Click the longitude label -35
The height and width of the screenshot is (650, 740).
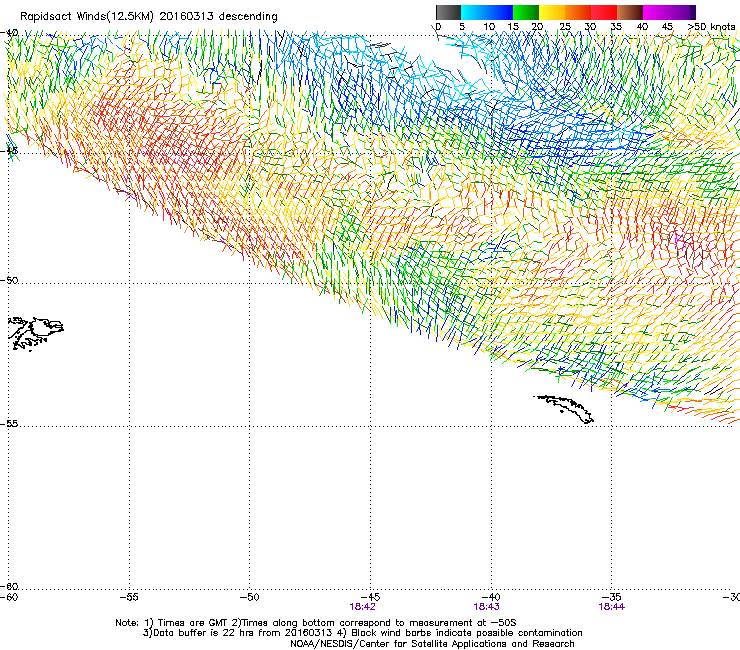[x=612, y=597]
